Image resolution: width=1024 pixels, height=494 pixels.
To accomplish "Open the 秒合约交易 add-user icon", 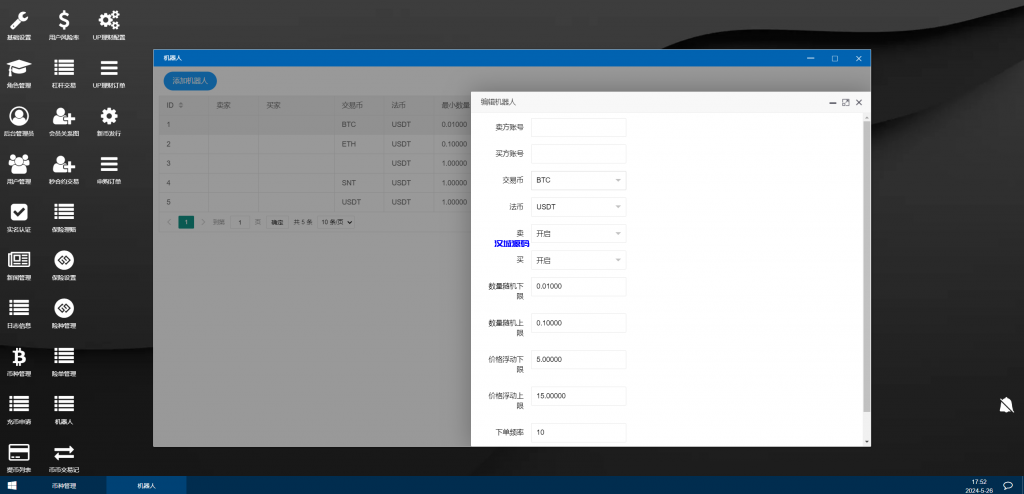I will tap(64, 163).
